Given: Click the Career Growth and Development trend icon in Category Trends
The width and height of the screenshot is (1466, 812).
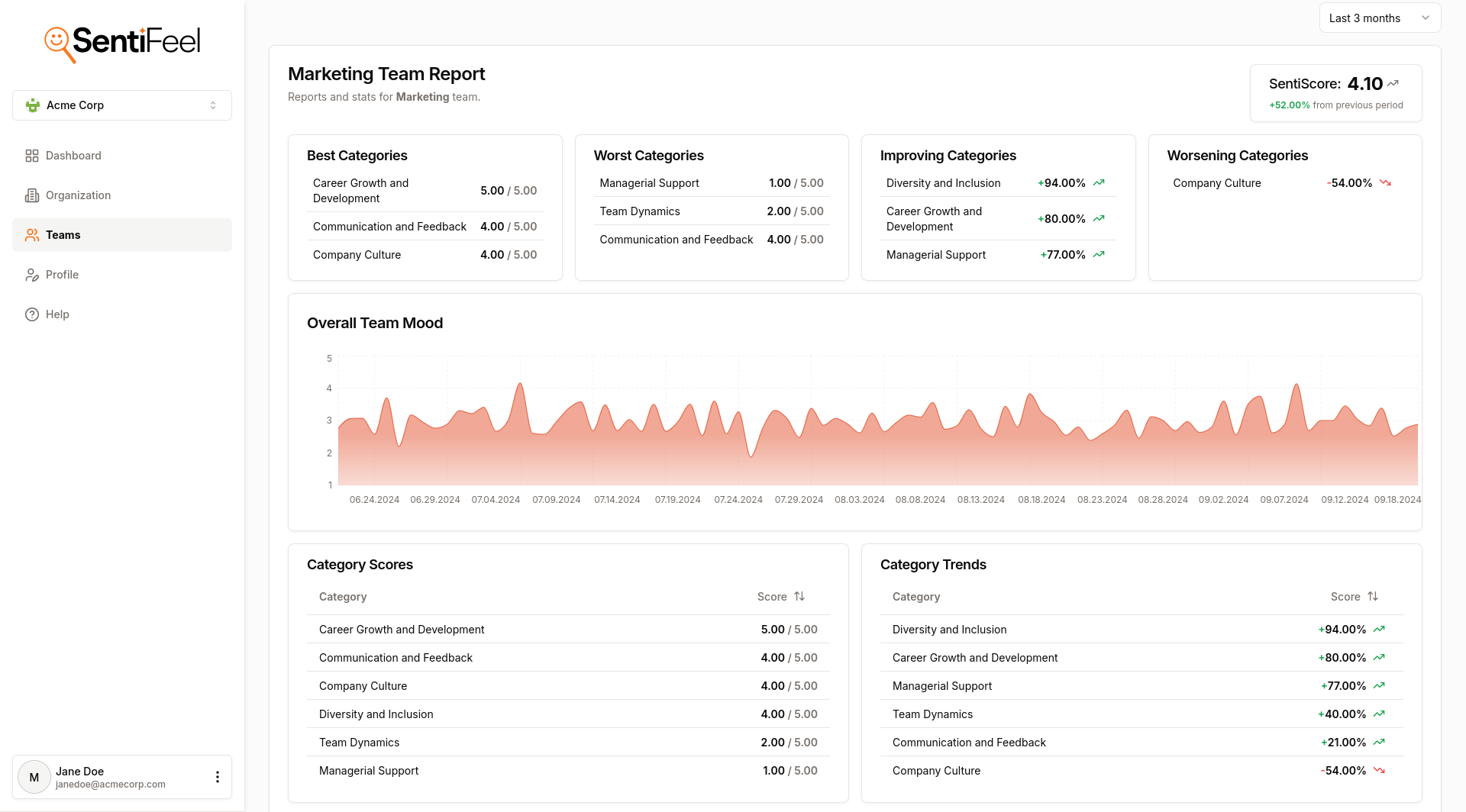Looking at the screenshot, I should 1379,658.
